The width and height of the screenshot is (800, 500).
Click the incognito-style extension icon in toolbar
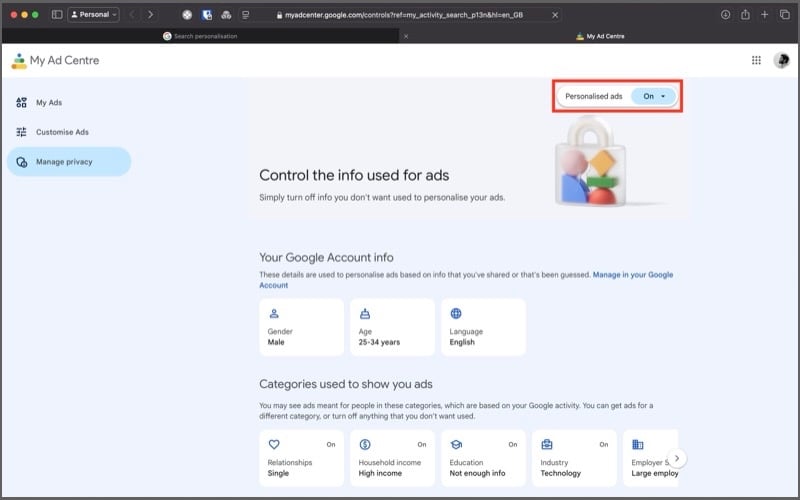point(226,15)
